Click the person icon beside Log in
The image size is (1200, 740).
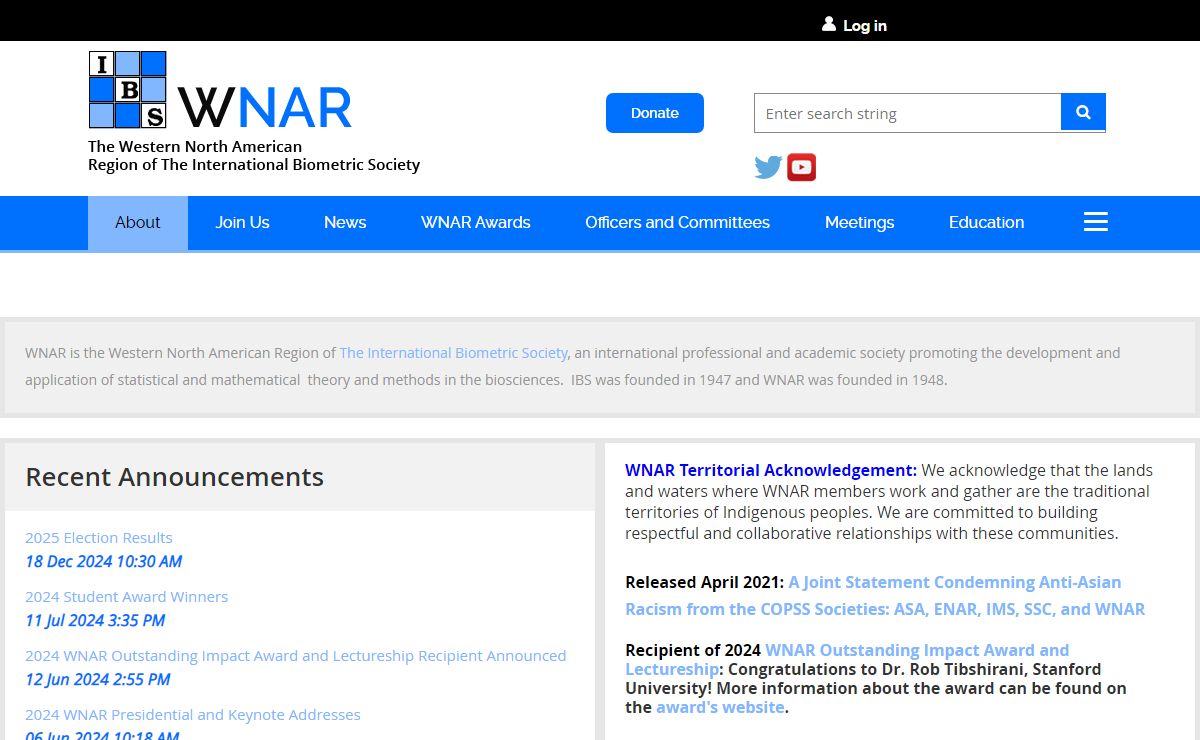[829, 24]
